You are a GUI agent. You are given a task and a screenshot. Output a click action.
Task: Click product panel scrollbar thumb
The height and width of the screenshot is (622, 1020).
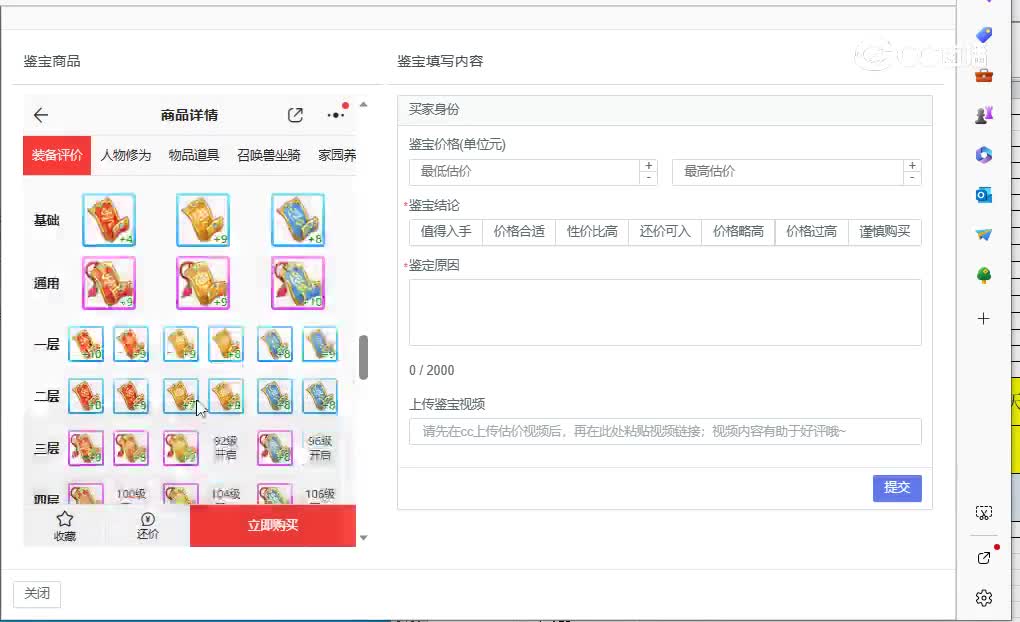click(x=364, y=357)
